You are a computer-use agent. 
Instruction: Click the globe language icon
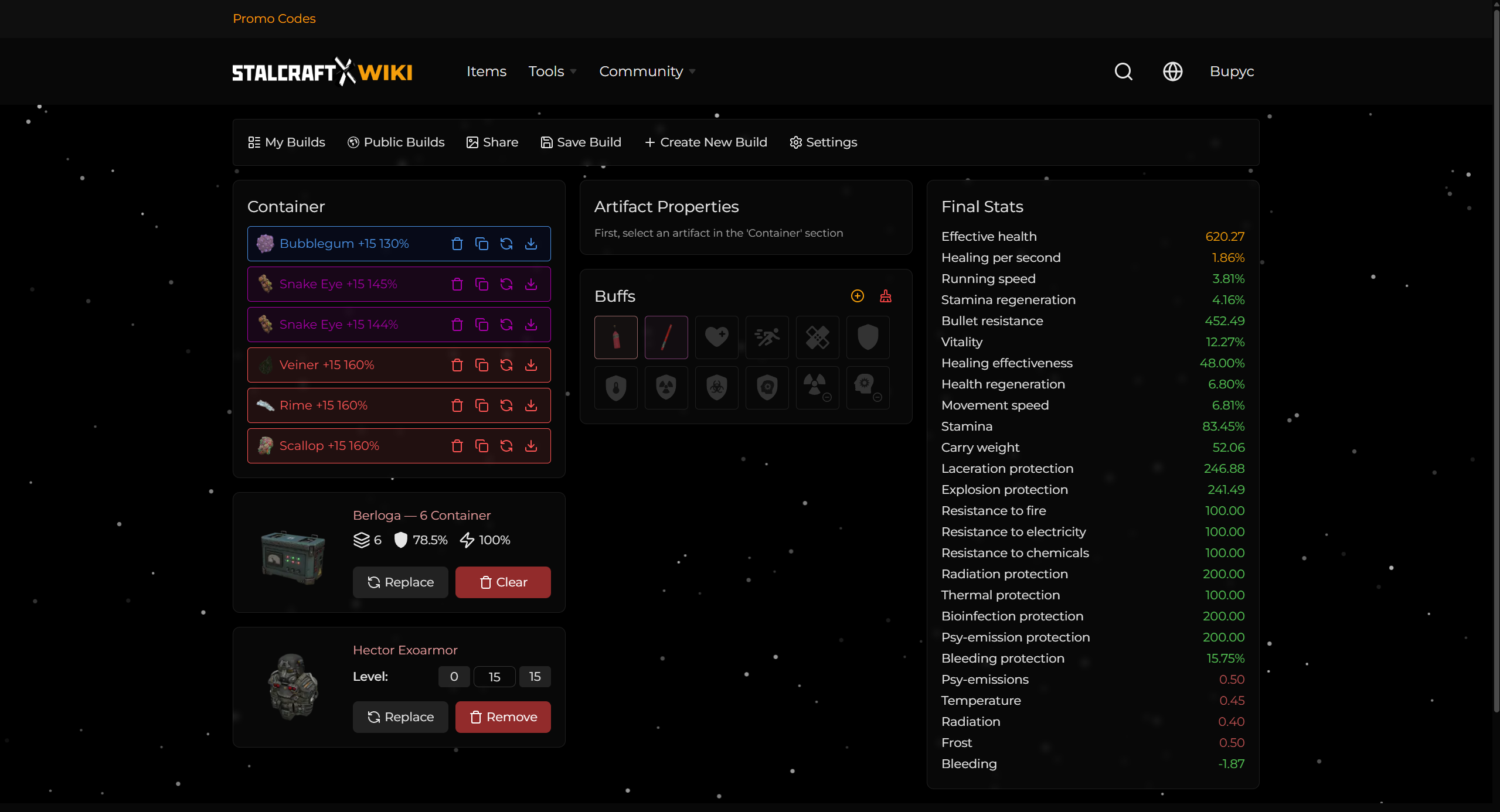pyautogui.click(x=1172, y=71)
